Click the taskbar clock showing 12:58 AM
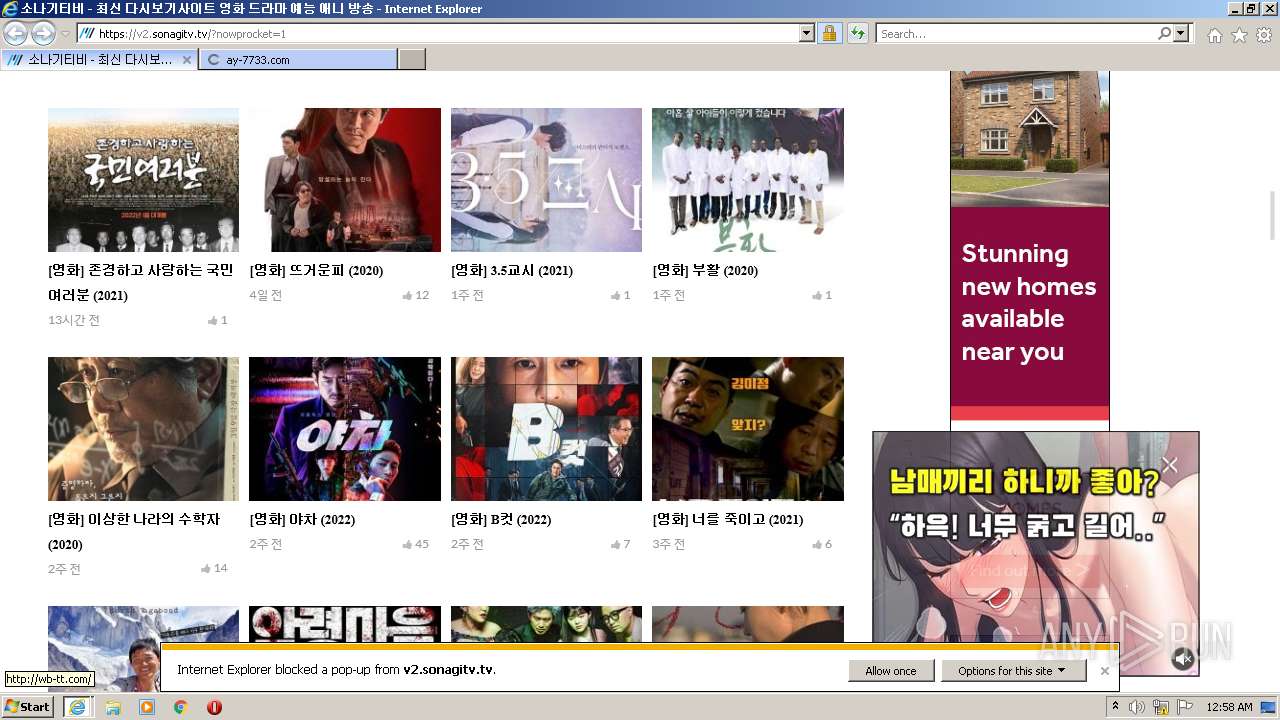This screenshot has height=720, width=1280. point(1229,707)
